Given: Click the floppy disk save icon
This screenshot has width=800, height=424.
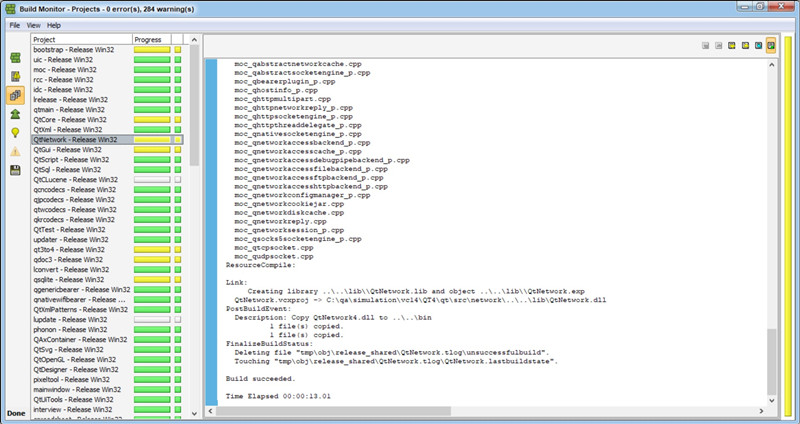Looking at the screenshot, I should tap(16, 170).
